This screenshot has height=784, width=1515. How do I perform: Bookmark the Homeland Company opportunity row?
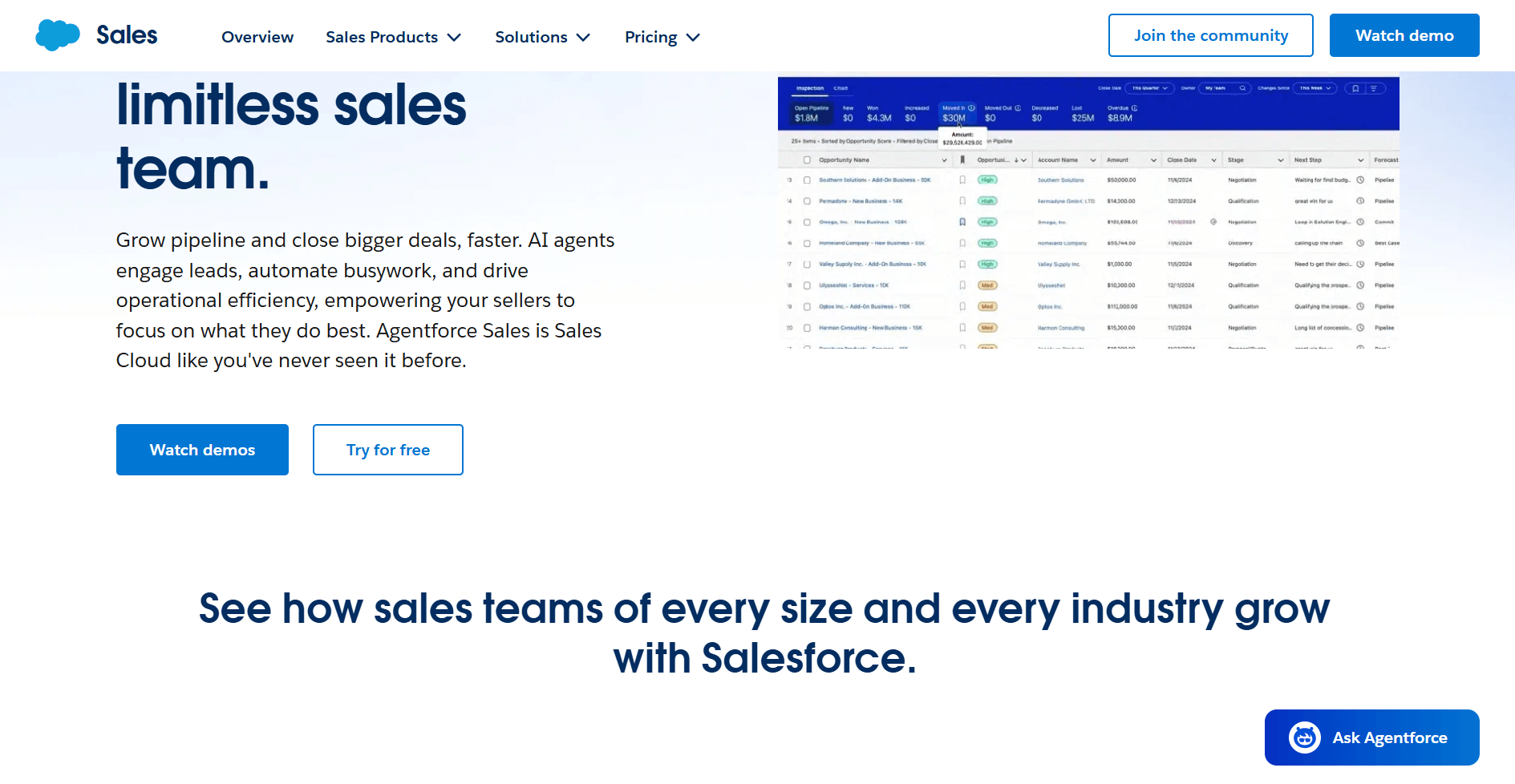click(x=962, y=243)
